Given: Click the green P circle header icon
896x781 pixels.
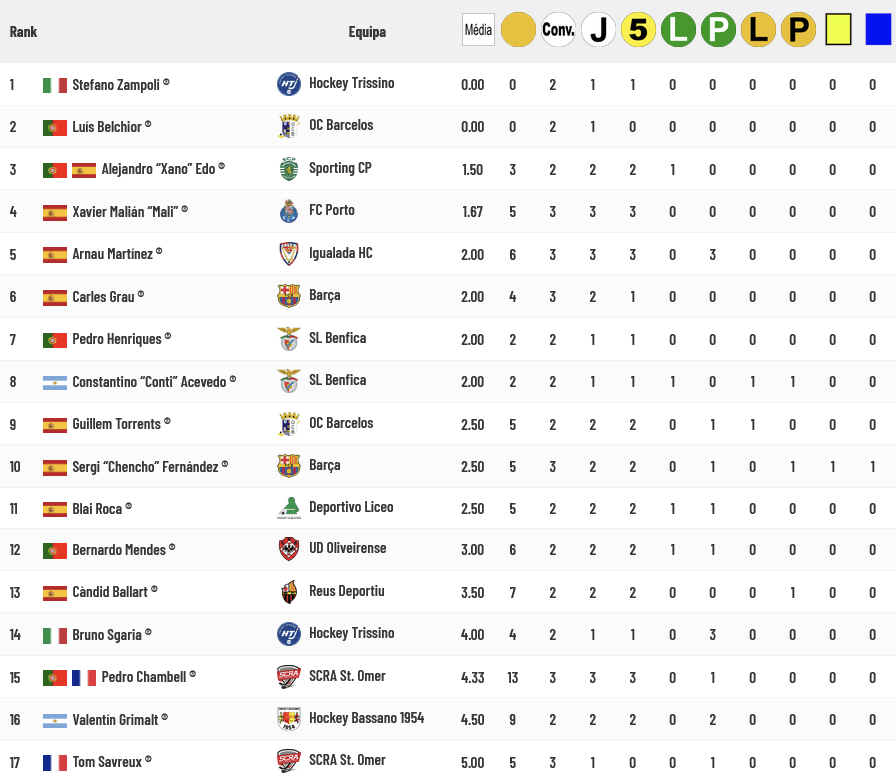Looking at the screenshot, I should tap(718, 30).
